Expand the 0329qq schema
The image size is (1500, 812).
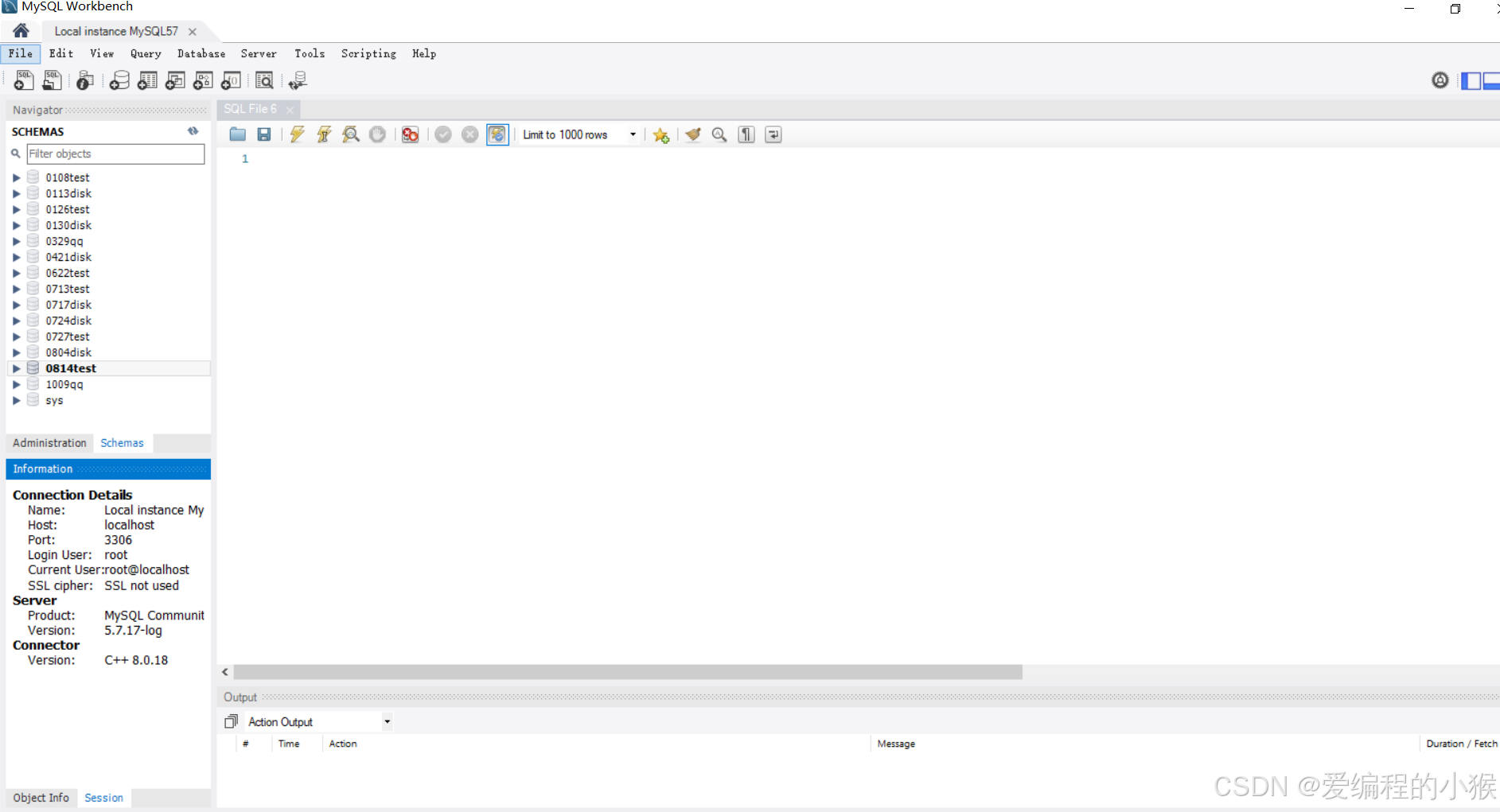tap(16, 241)
